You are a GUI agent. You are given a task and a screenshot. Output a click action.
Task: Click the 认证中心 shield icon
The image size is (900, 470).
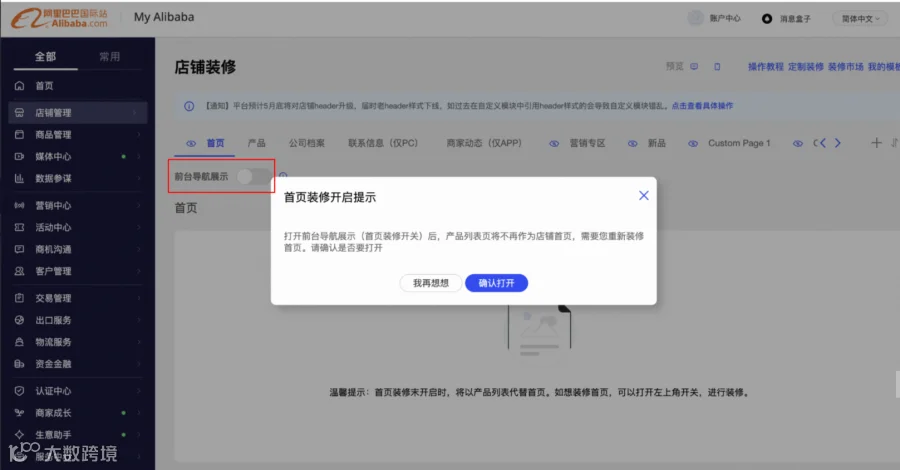point(20,391)
